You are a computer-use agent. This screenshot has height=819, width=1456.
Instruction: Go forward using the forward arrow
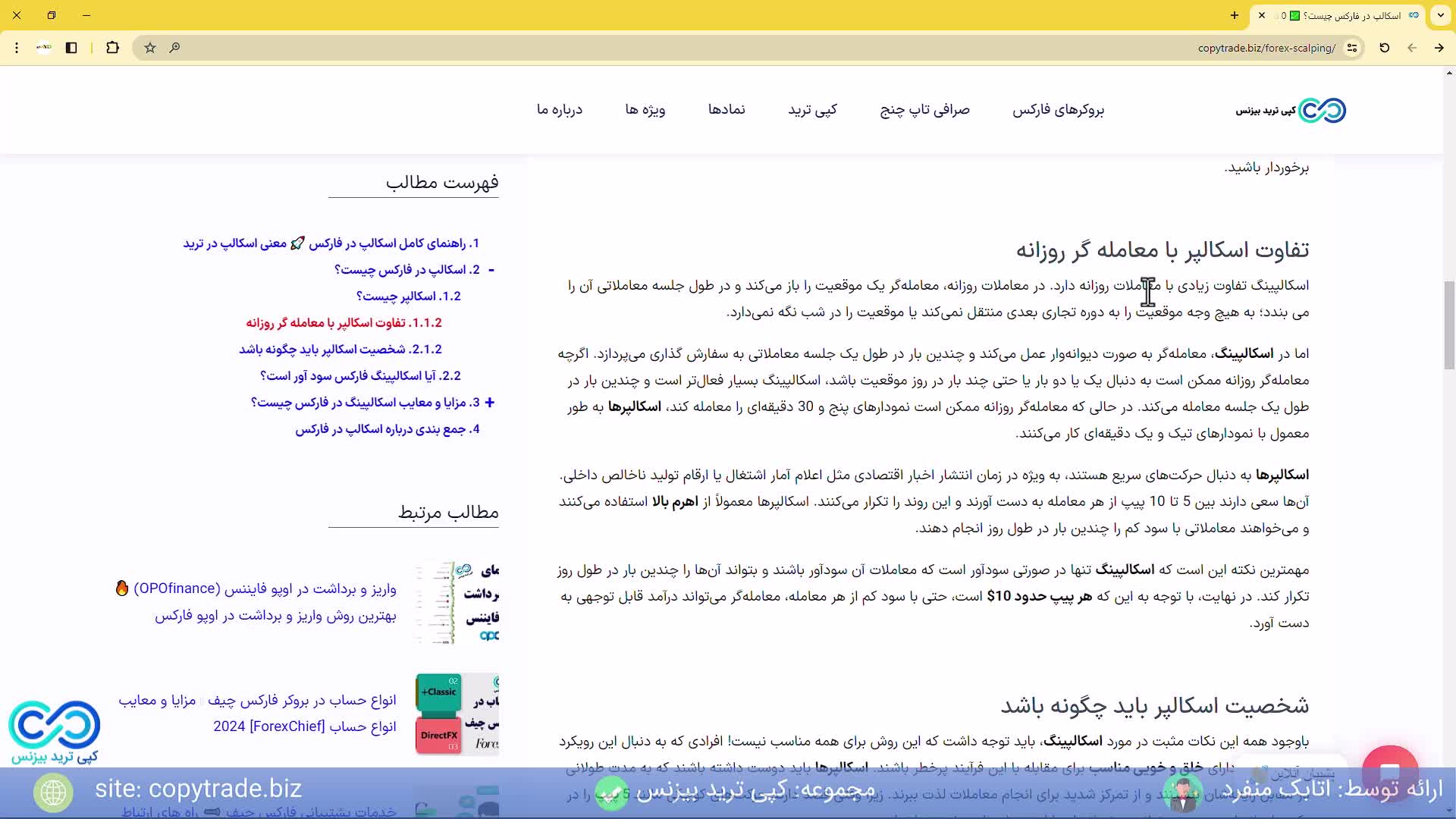[x=1439, y=48]
